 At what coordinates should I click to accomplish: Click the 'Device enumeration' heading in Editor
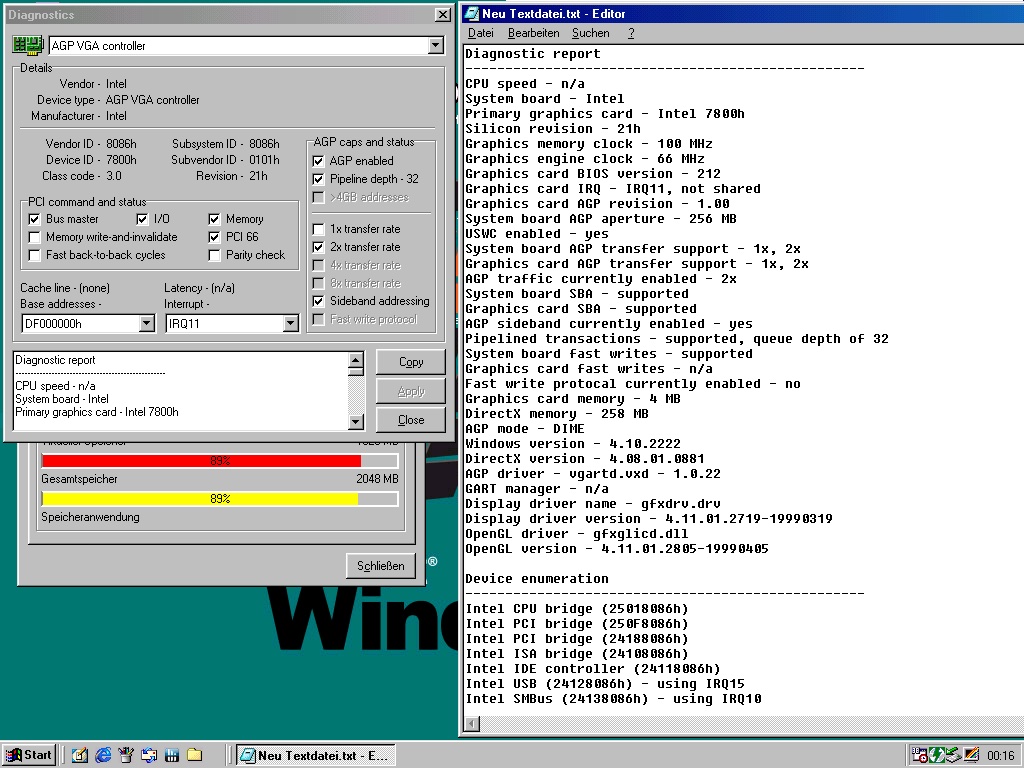pos(536,579)
